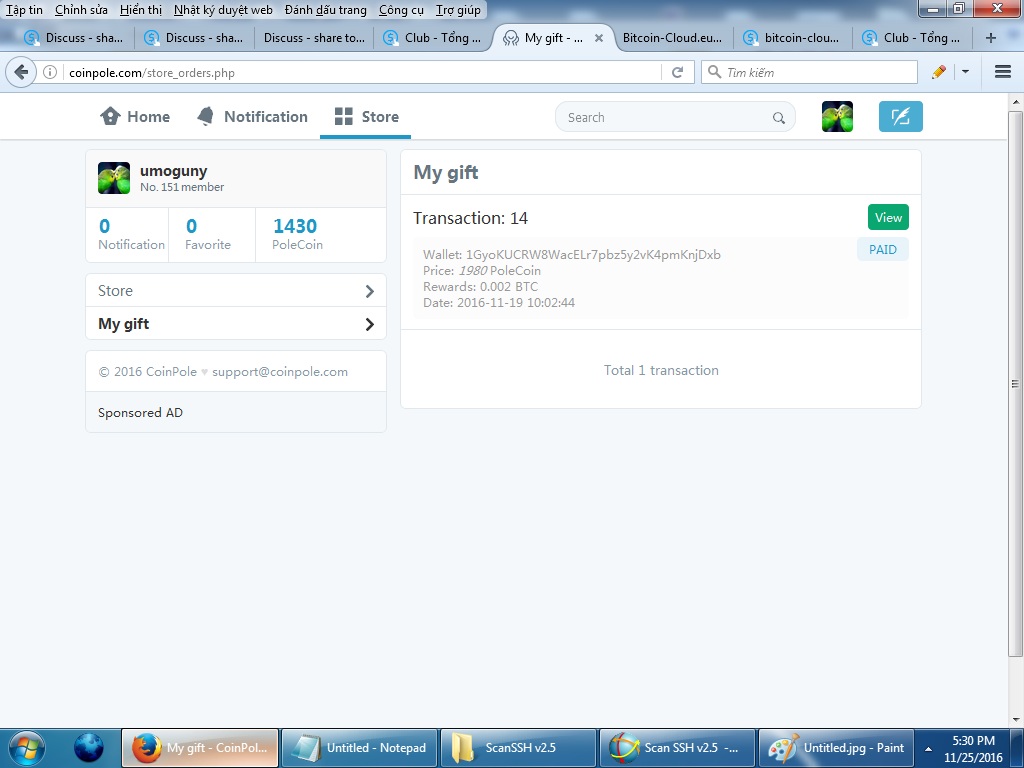Open ScanSSH v2.5 folder taskbar item
This screenshot has height=768, width=1024.
pyautogui.click(x=519, y=748)
